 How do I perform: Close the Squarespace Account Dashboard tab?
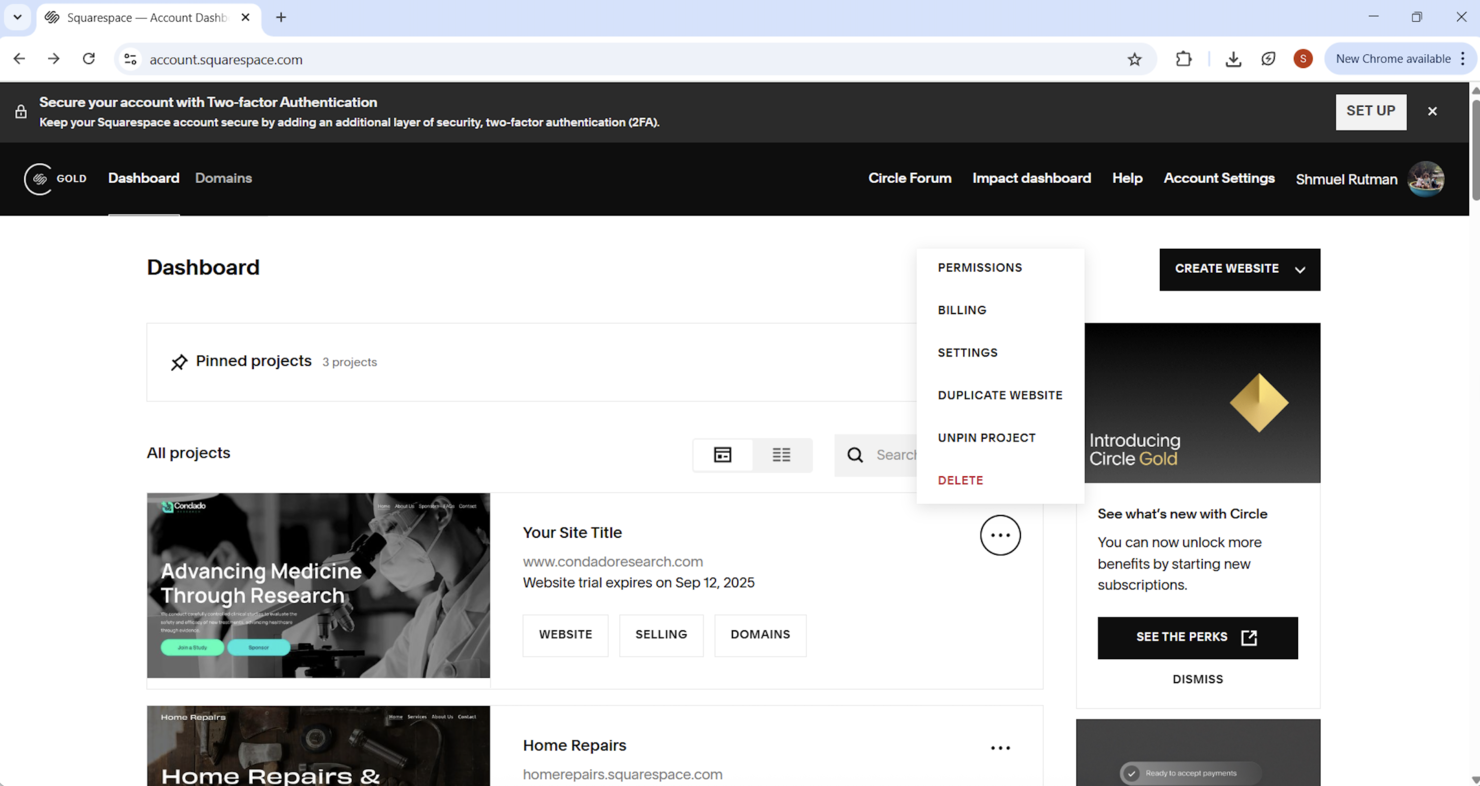coord(246,18)
